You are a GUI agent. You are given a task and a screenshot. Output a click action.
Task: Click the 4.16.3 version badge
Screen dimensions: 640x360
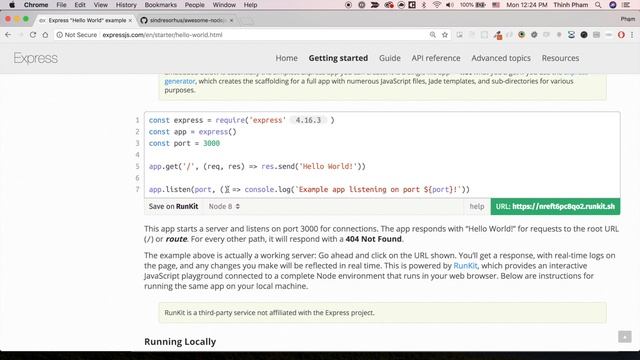[308, 120]
